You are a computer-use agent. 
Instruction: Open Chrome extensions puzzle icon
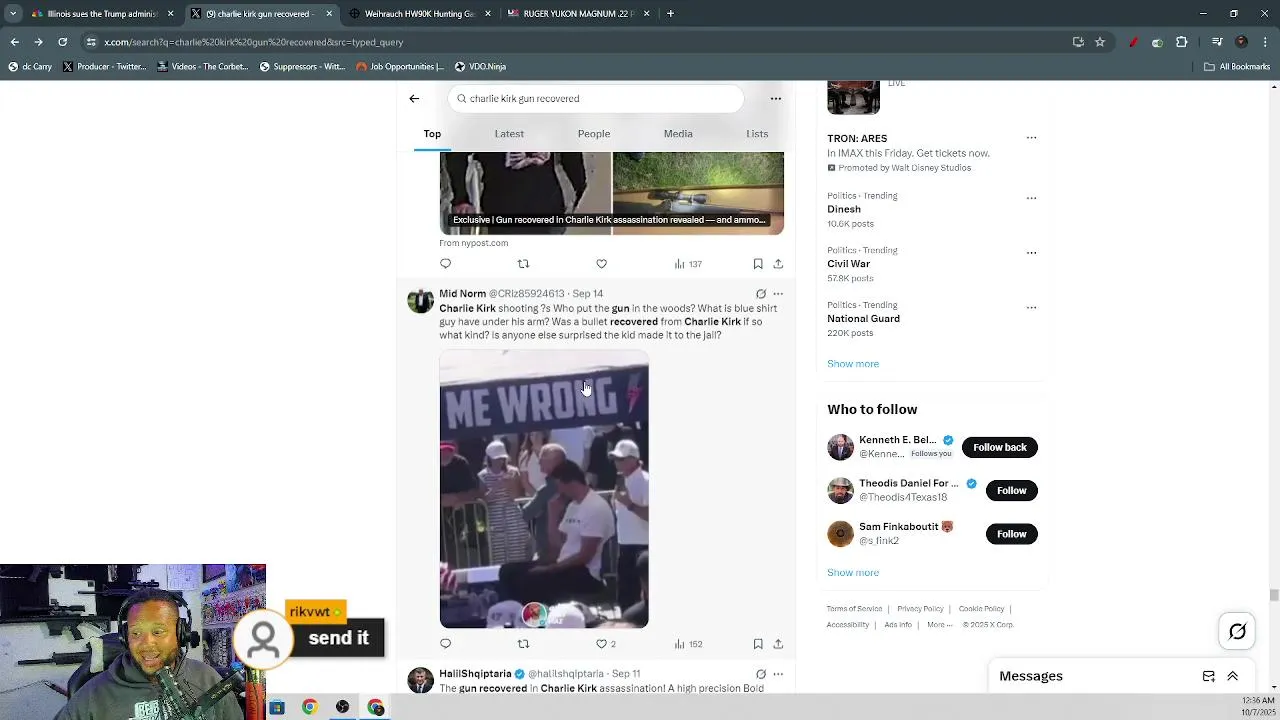(1182, 42)
